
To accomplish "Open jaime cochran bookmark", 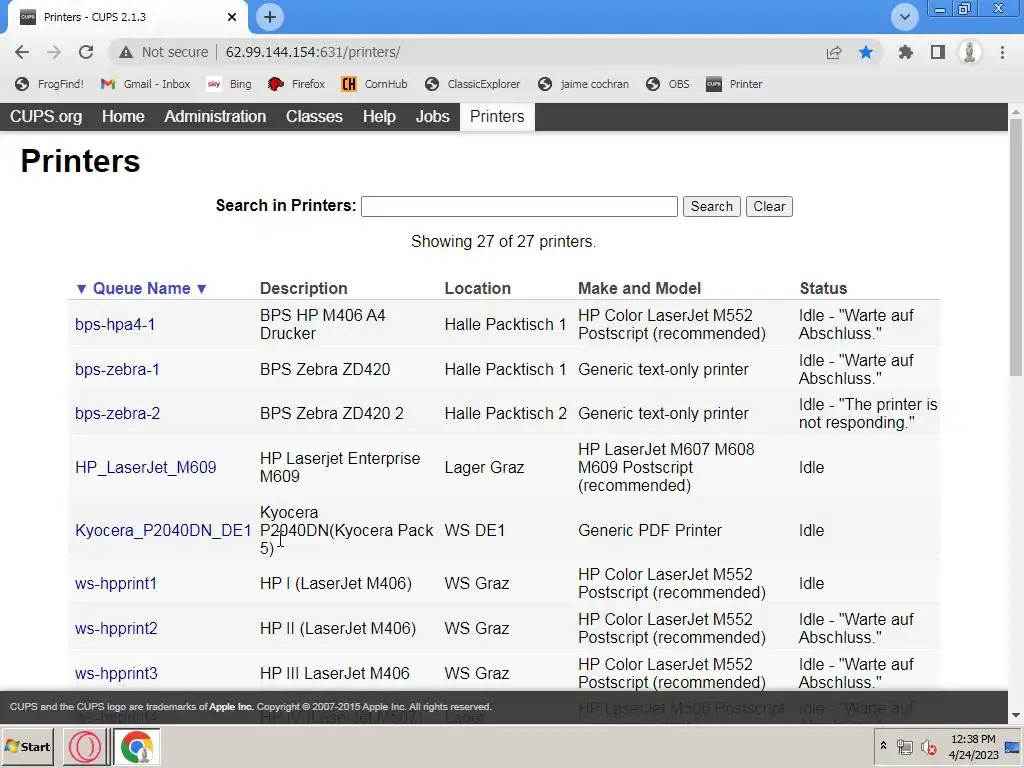I will coord(583,84).
